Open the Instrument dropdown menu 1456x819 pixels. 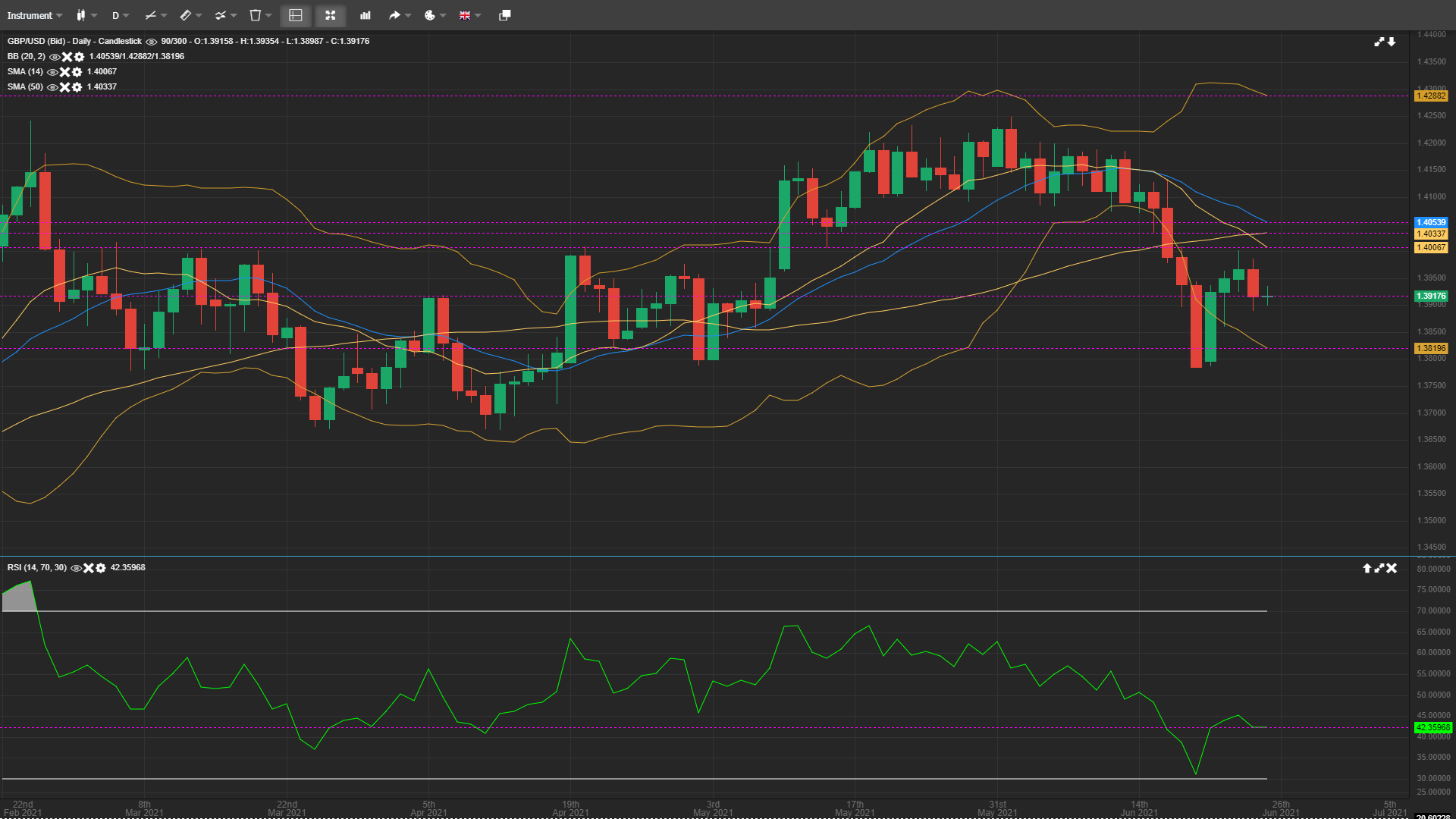[x=35, y=15]
